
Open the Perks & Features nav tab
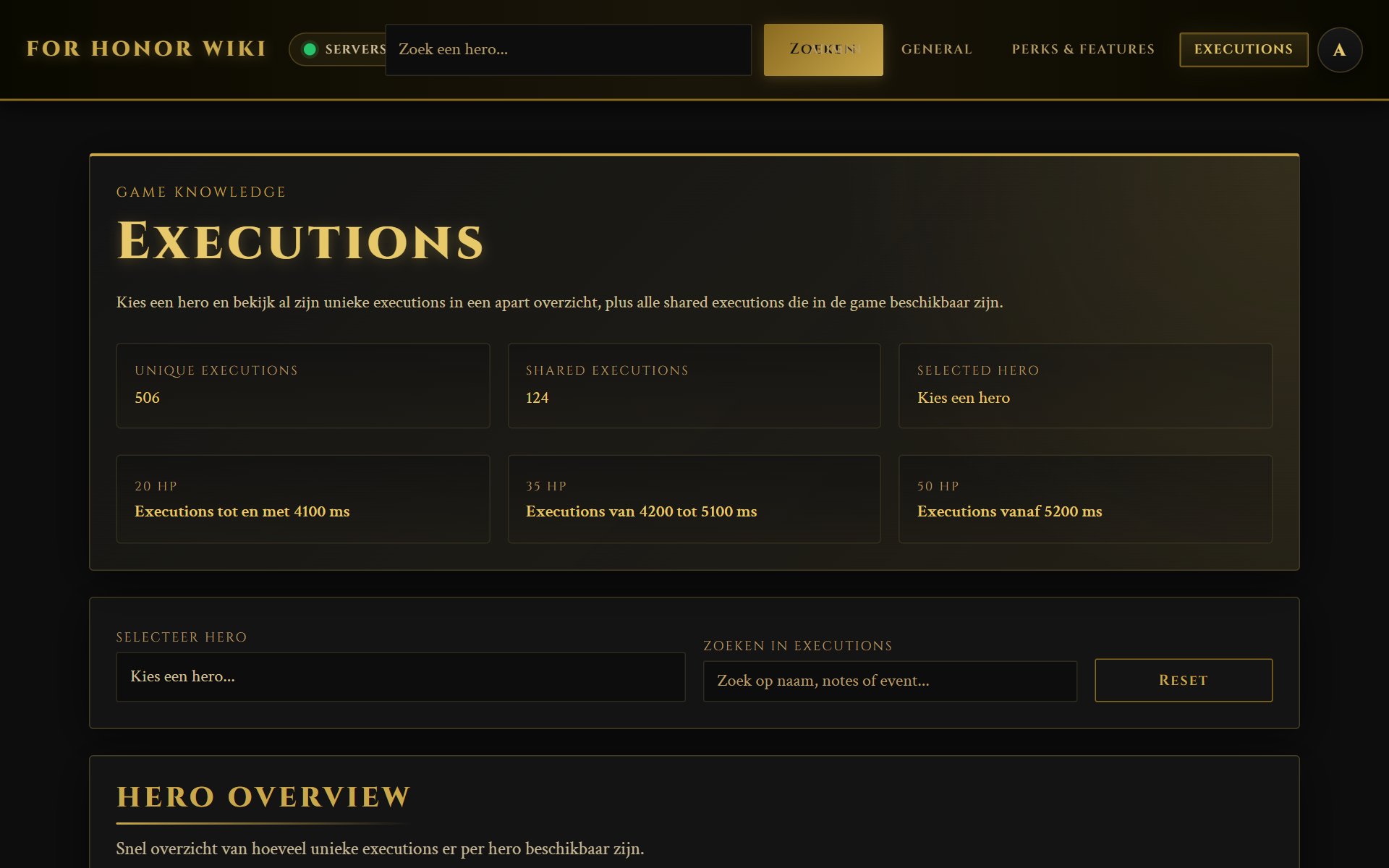coord(1083,49)
